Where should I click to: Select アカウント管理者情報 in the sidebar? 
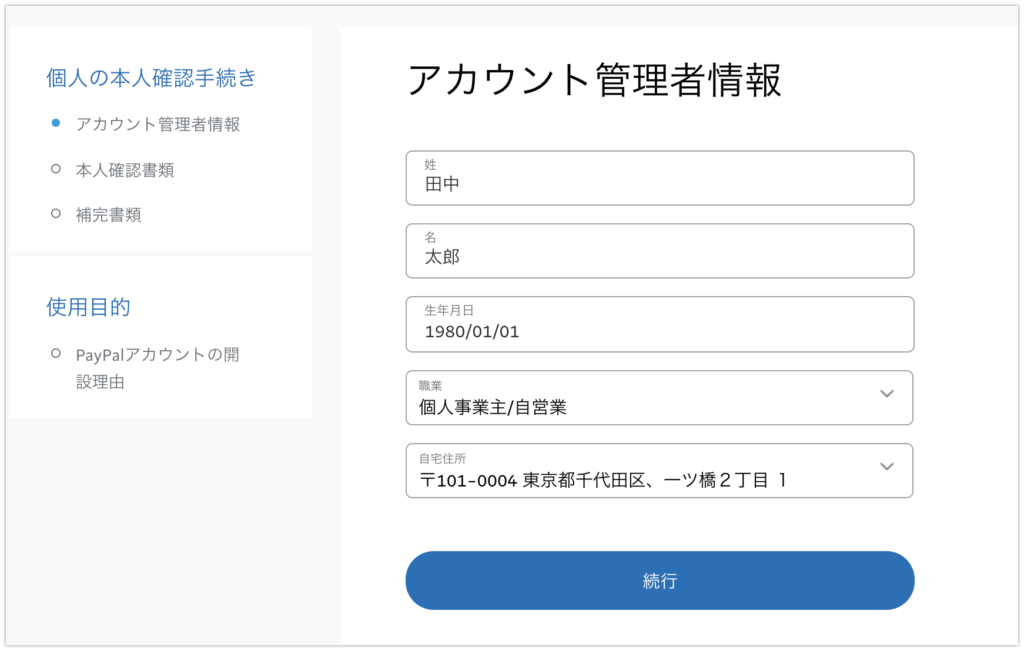158,124
